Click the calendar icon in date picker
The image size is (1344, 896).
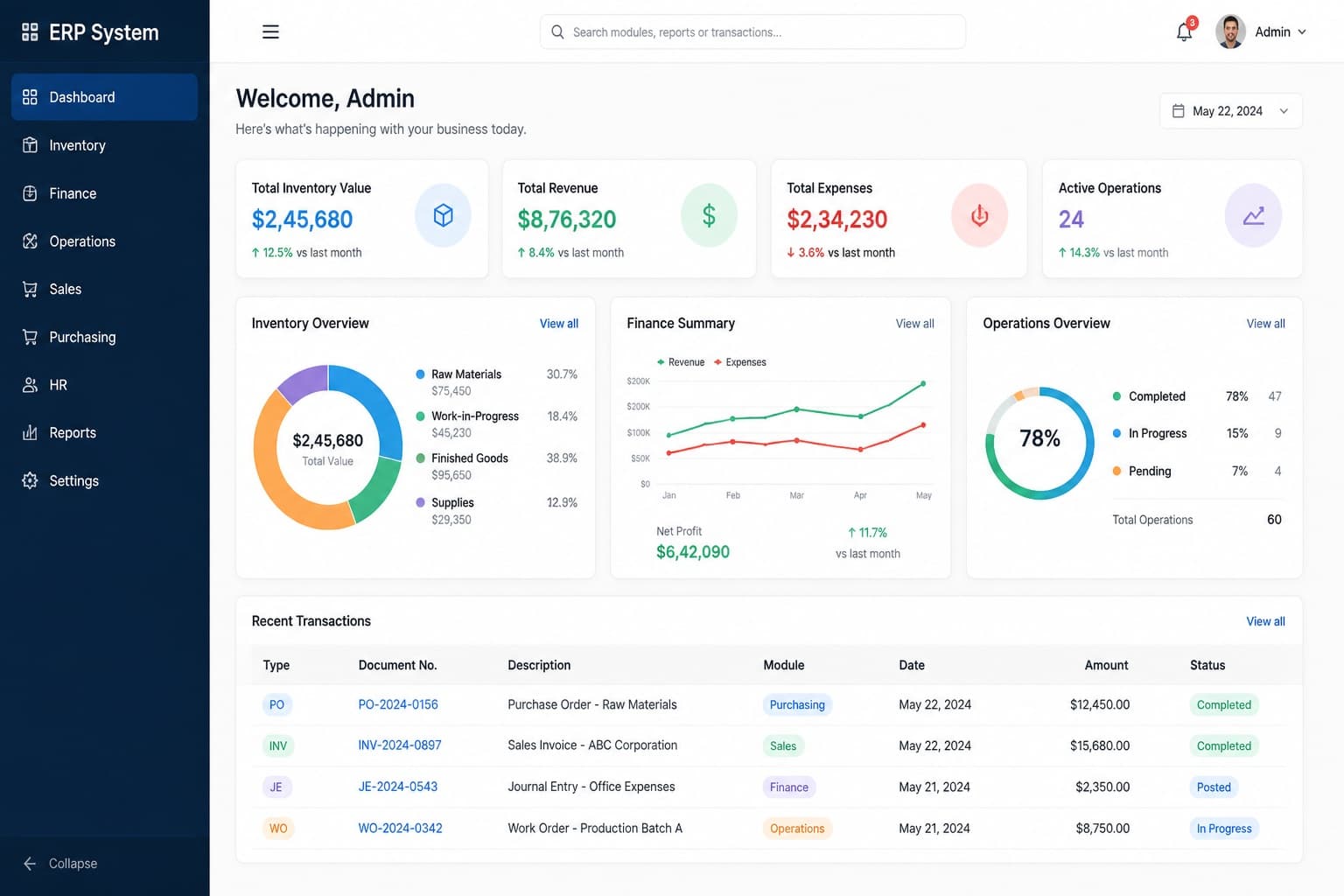1178,111
